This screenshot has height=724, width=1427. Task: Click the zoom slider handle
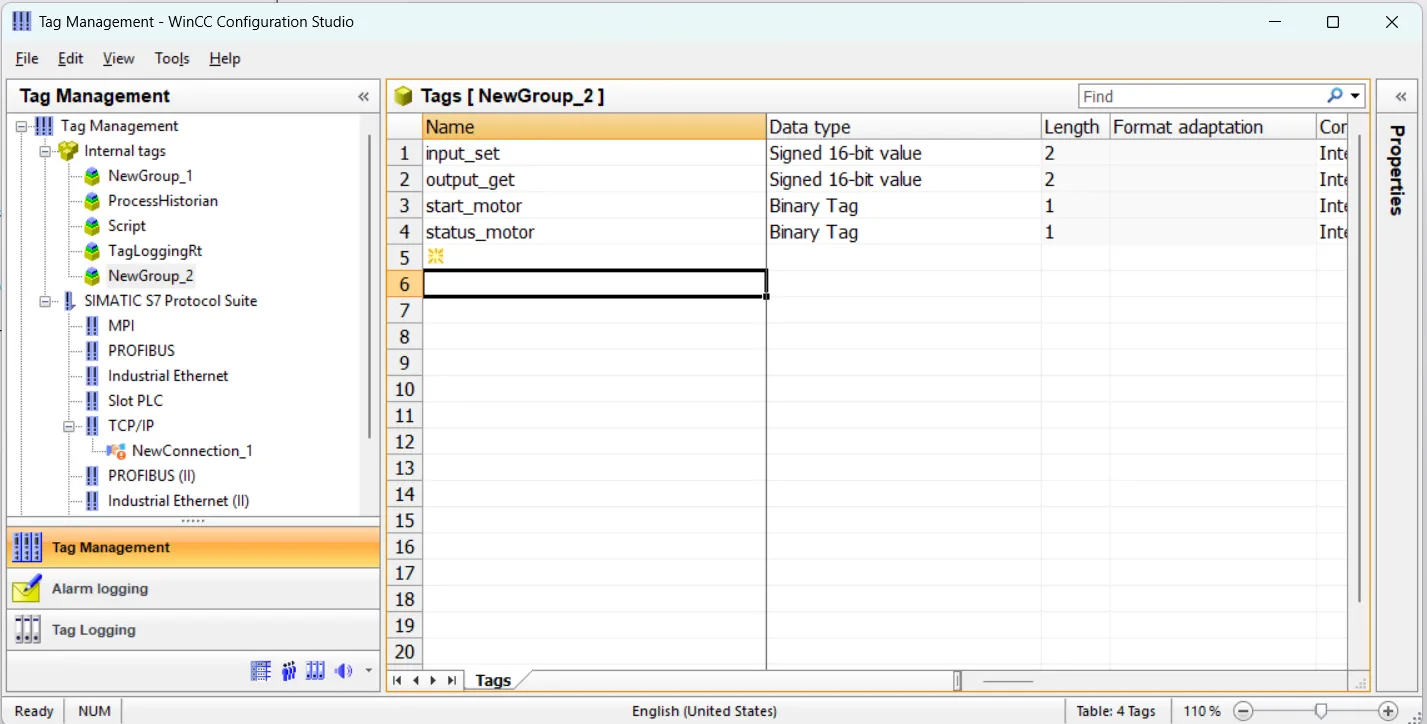[1321, 711]
